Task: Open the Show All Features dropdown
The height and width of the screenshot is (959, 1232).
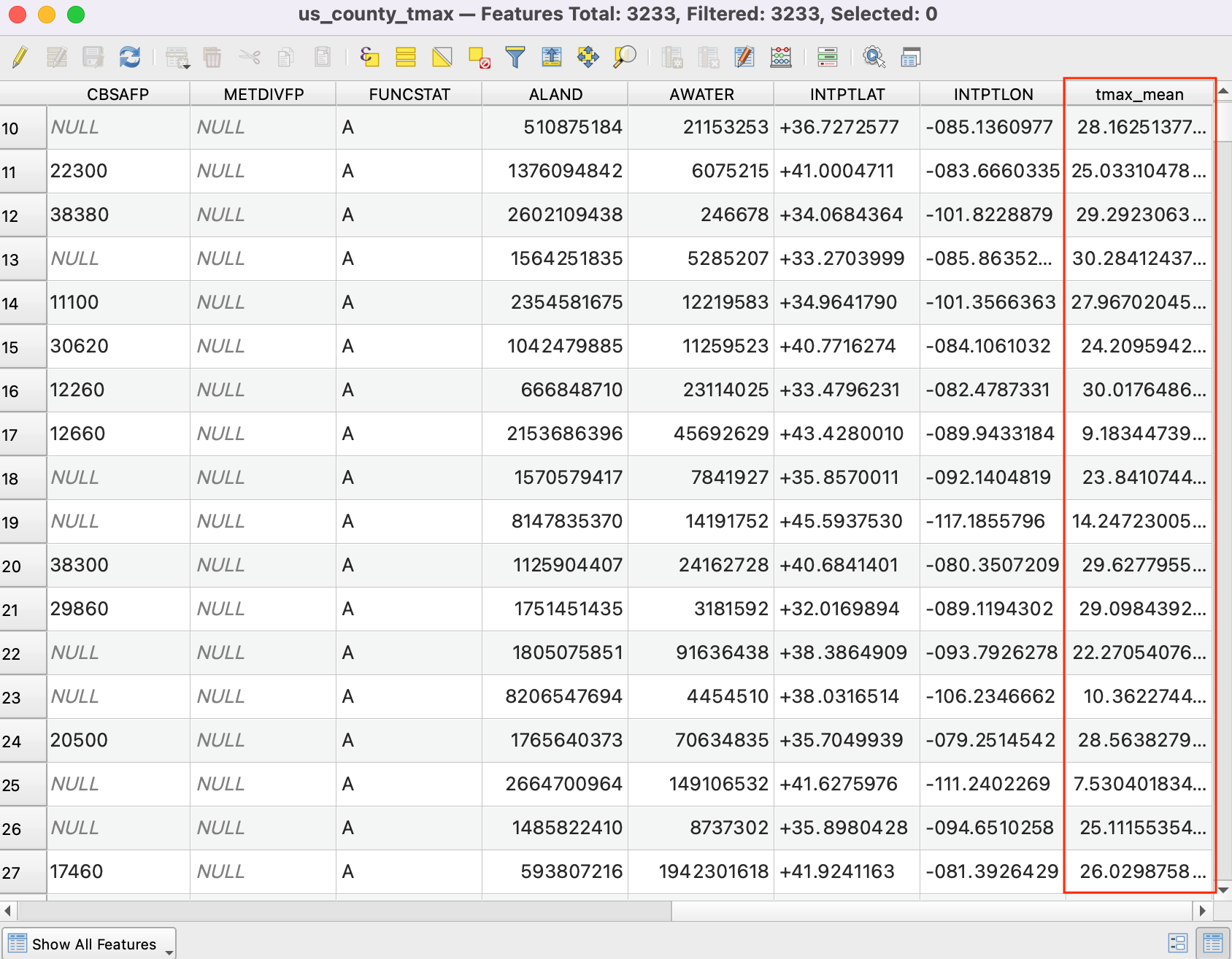Action: point(89,944)
